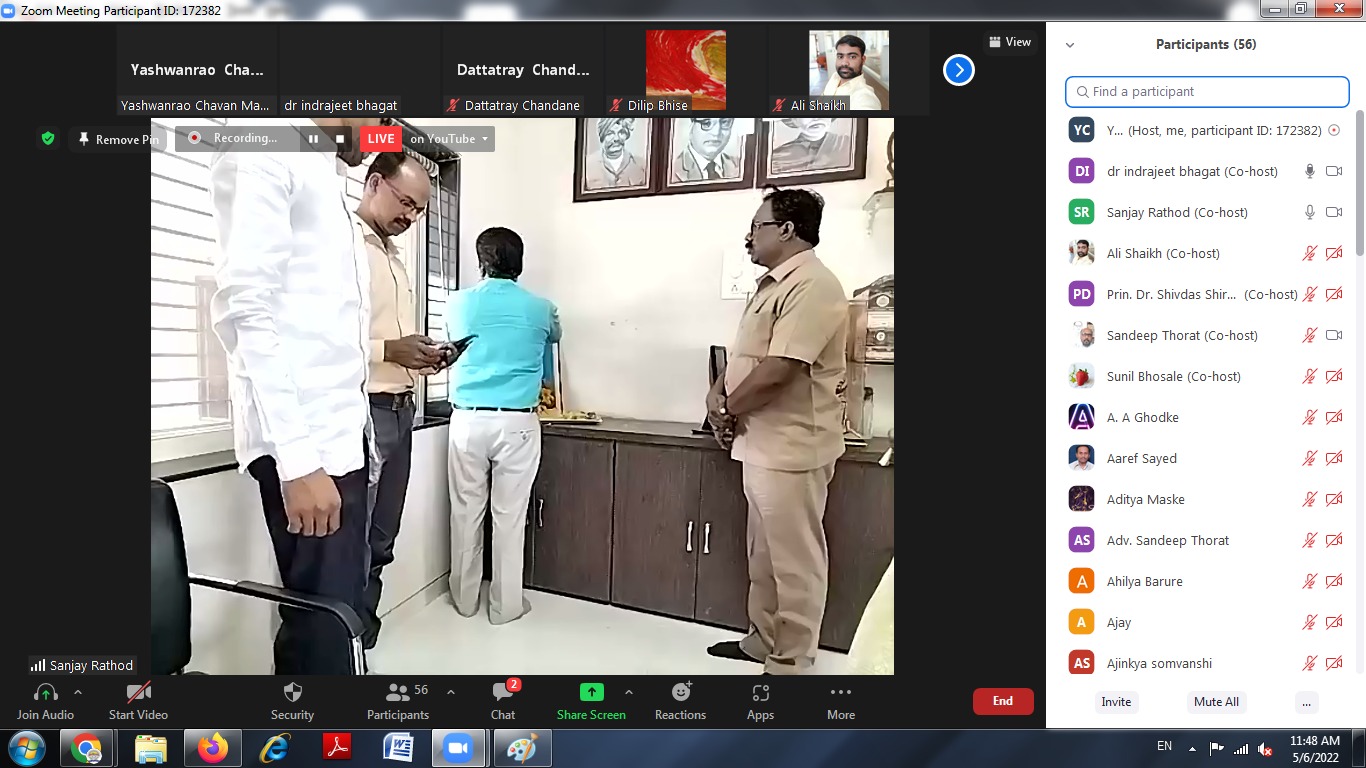
Task: Open Google Chrome from the taskbar
Action: pos(87,748)
